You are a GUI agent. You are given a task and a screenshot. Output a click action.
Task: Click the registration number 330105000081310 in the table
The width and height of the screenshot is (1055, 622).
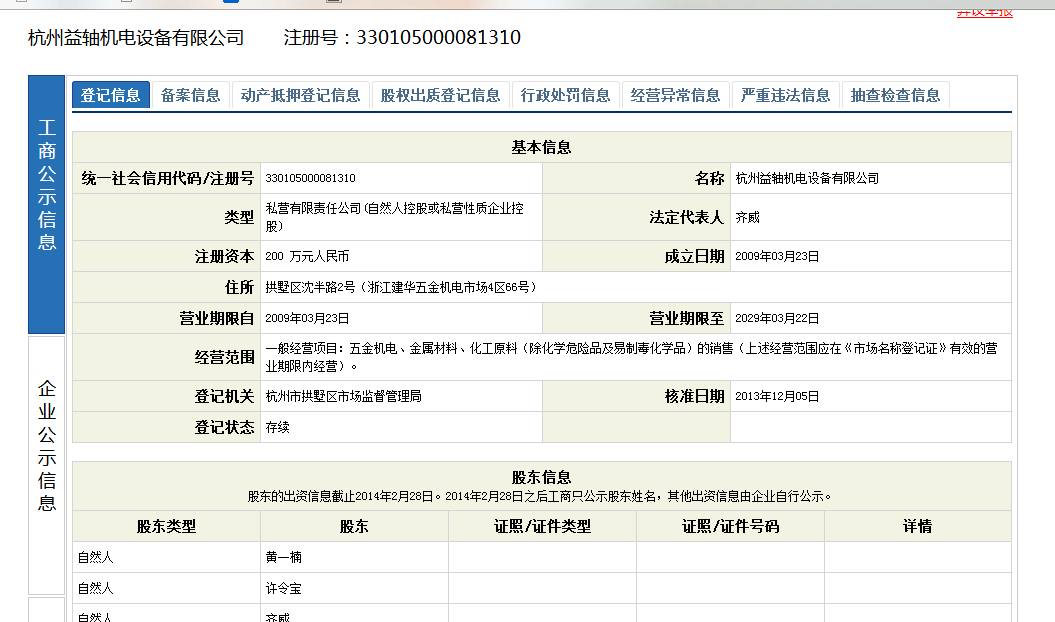[311, 178]
